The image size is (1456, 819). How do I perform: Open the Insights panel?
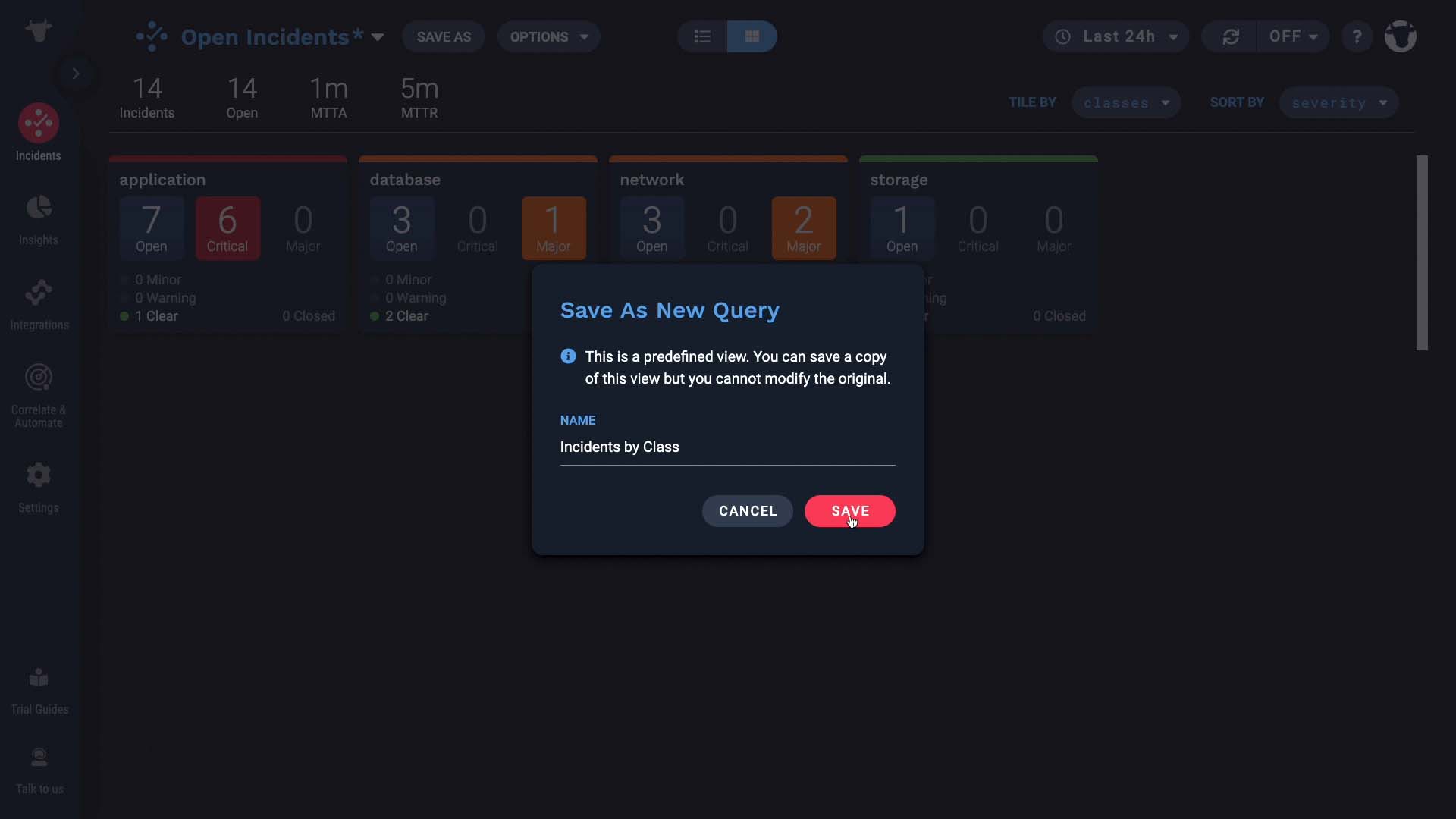38,219
